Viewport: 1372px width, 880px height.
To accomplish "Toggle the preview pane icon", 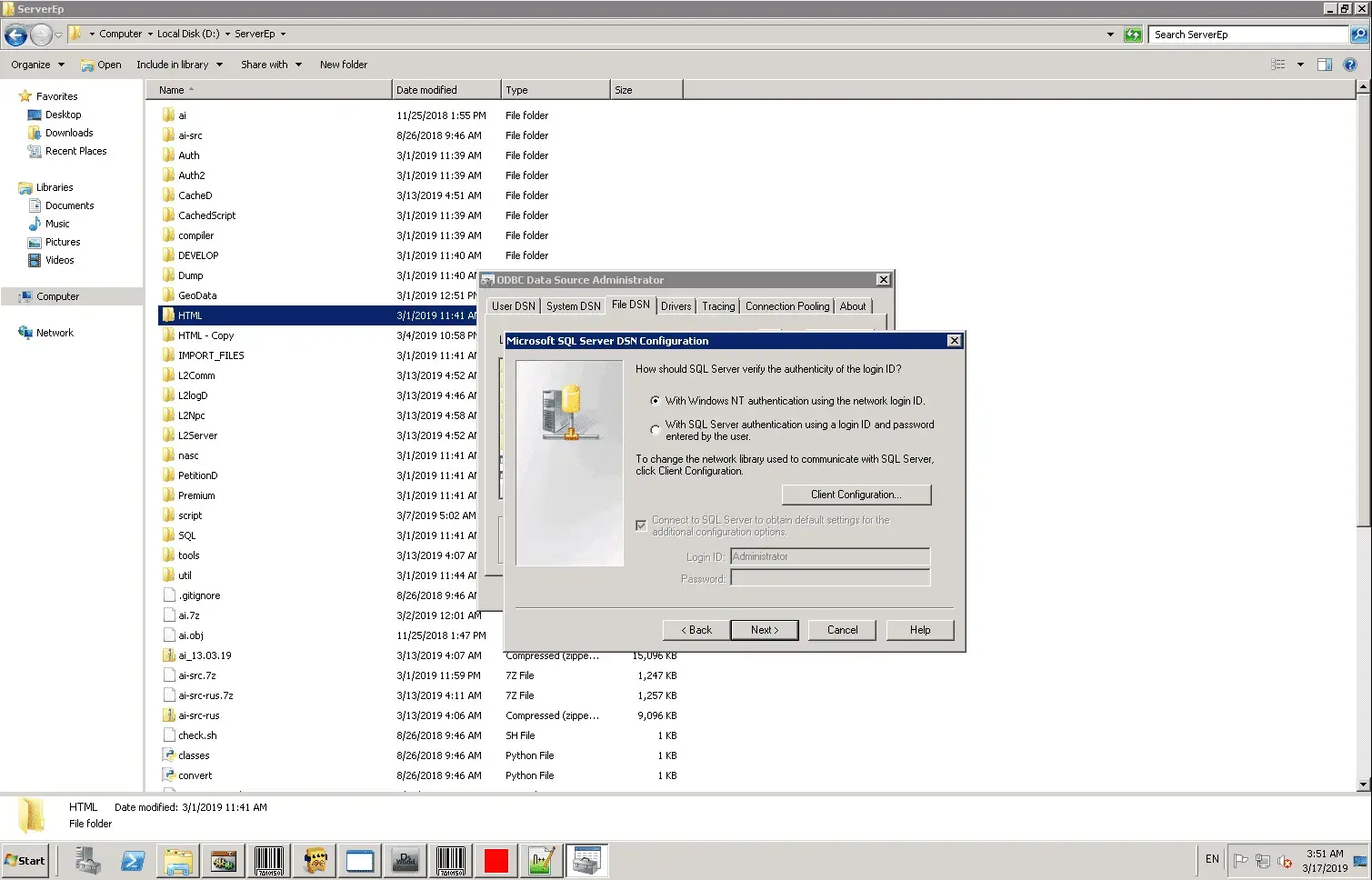I will [1325, 65].
